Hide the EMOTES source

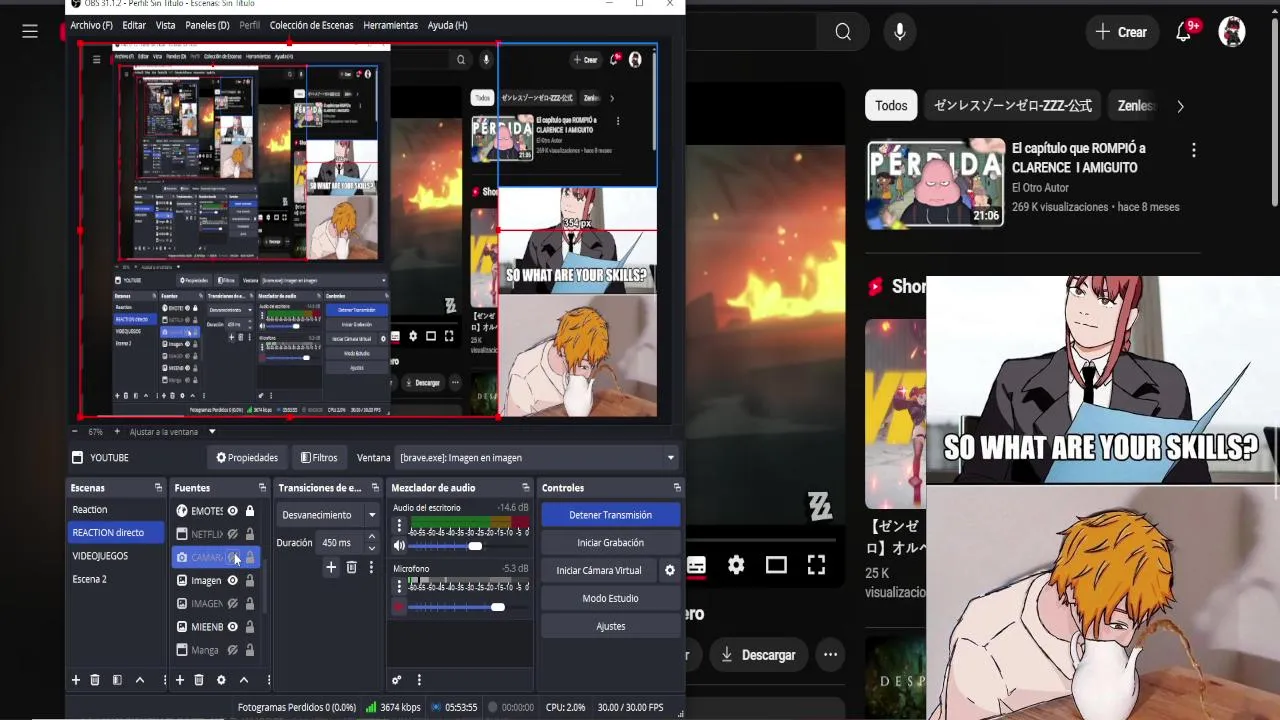point(233,511)
